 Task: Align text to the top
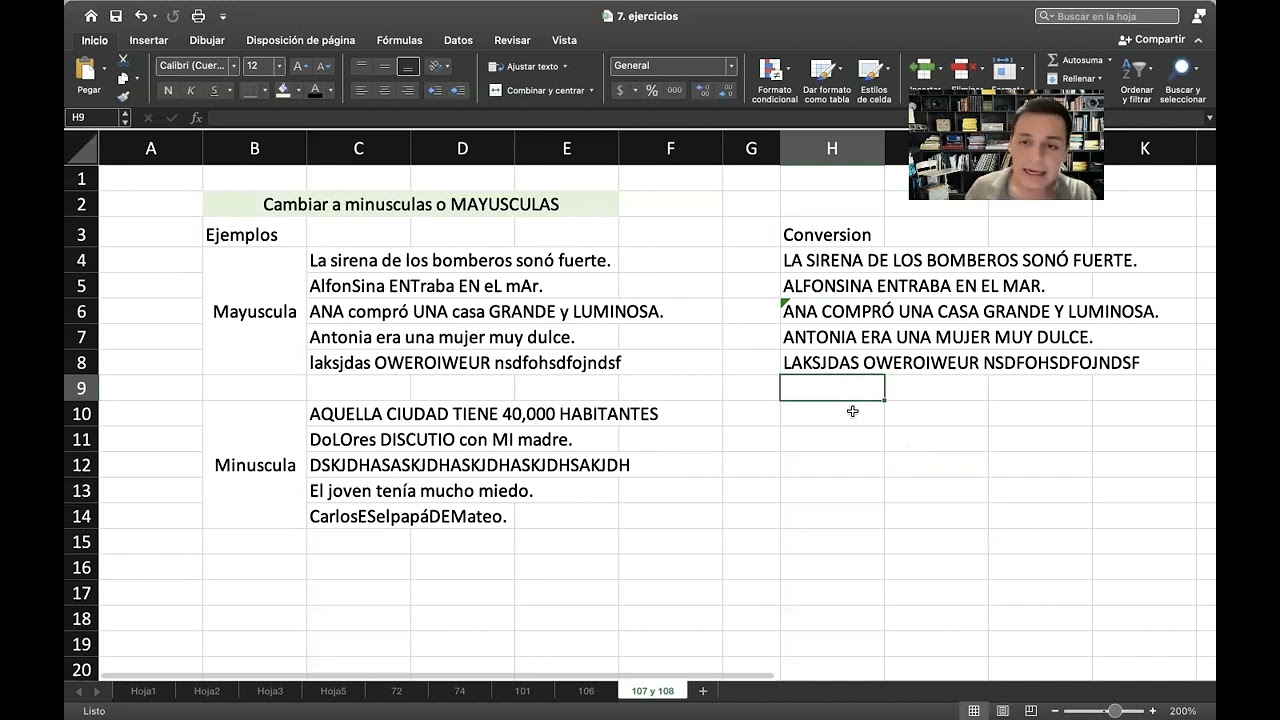(x=361, y=66)
